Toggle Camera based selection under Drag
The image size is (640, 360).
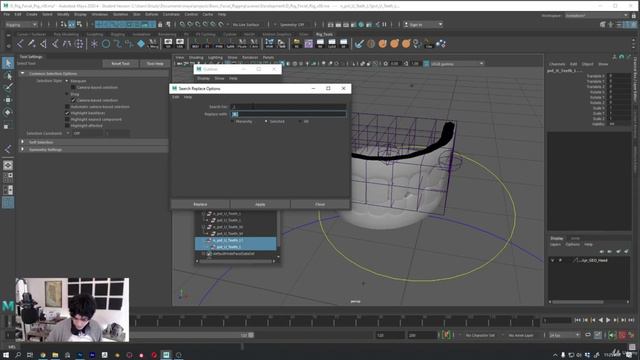point(73,100)
